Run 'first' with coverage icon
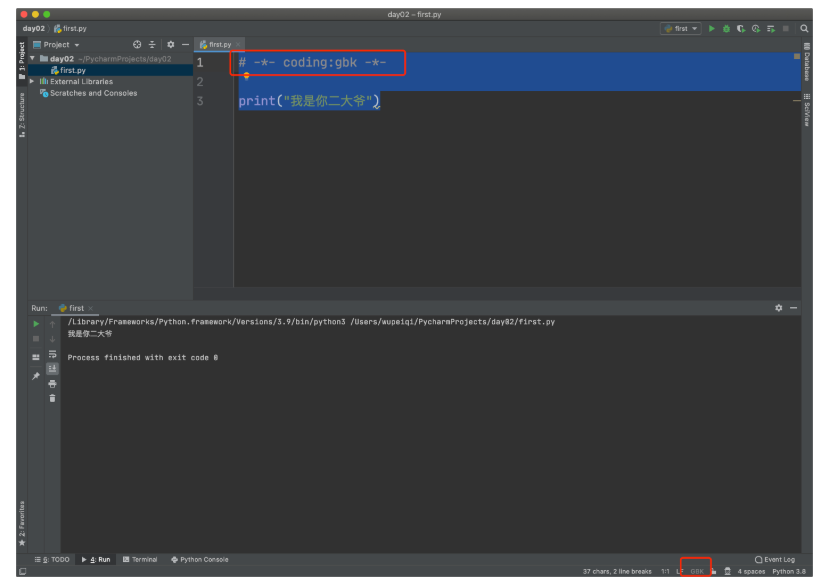This screenshot has width=819, height=585. tap(741, 29)
